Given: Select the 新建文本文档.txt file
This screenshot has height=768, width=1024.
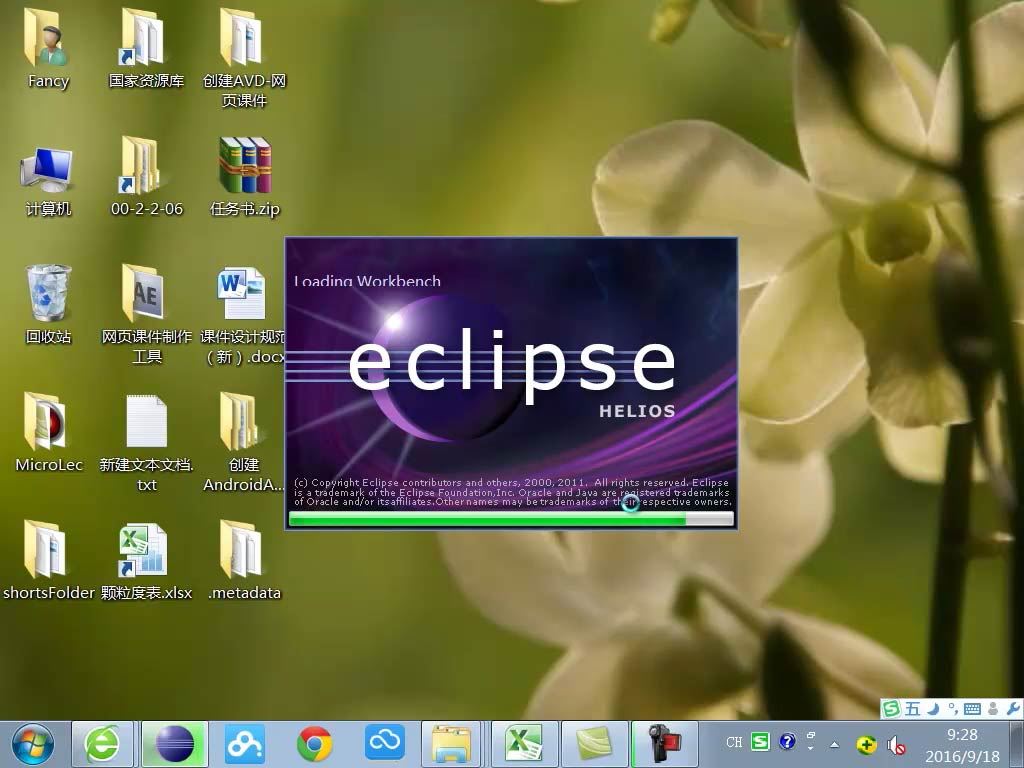Looking at the screenshot, I should pos(146,443).
